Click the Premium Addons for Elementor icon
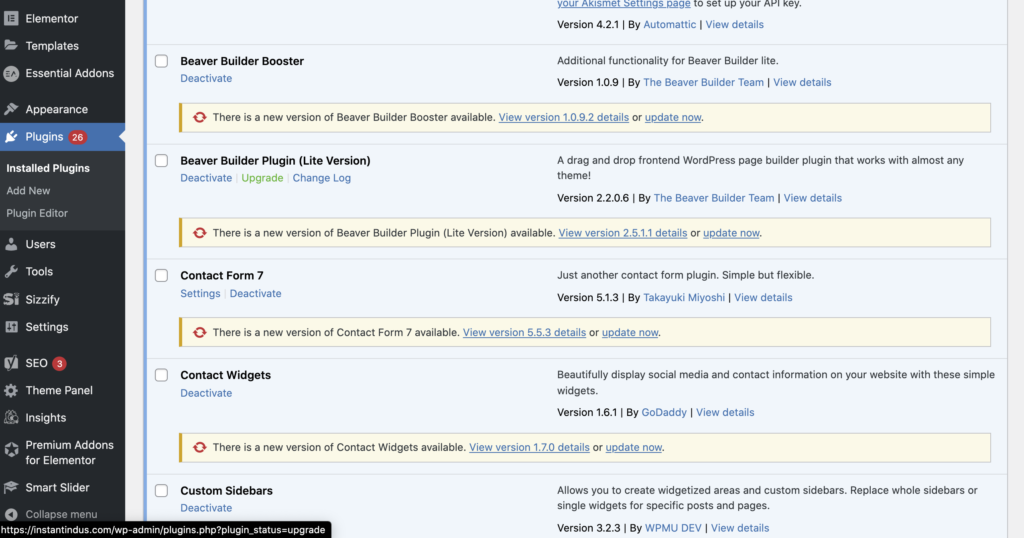This screenshot has width=1024, height=538. point(11,449)
